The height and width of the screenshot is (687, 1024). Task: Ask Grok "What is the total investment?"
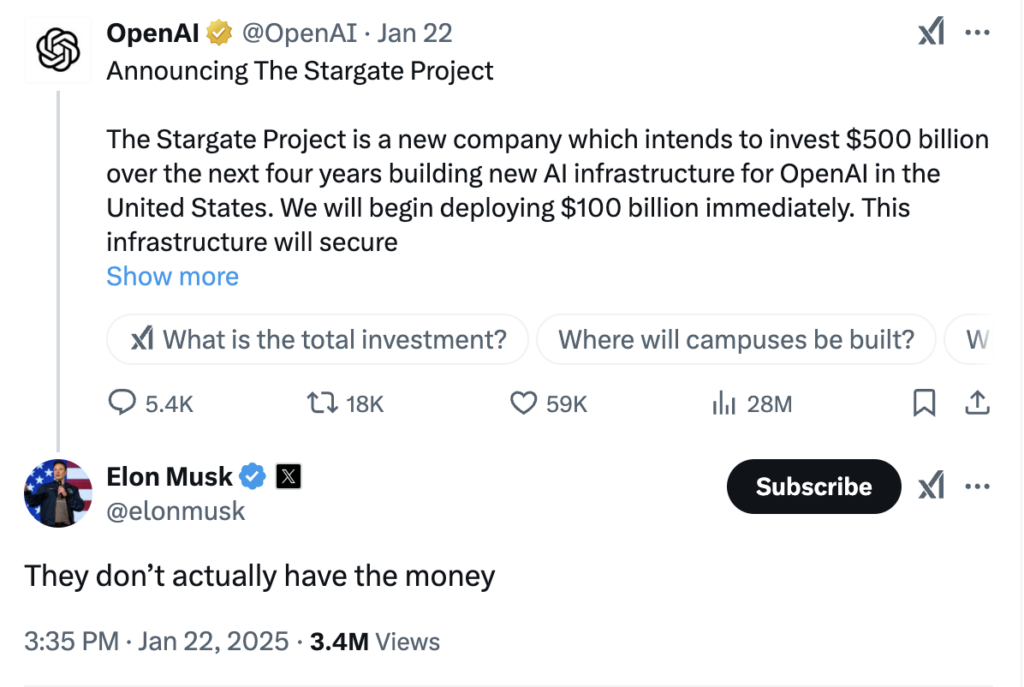click(x=319, y=340)
